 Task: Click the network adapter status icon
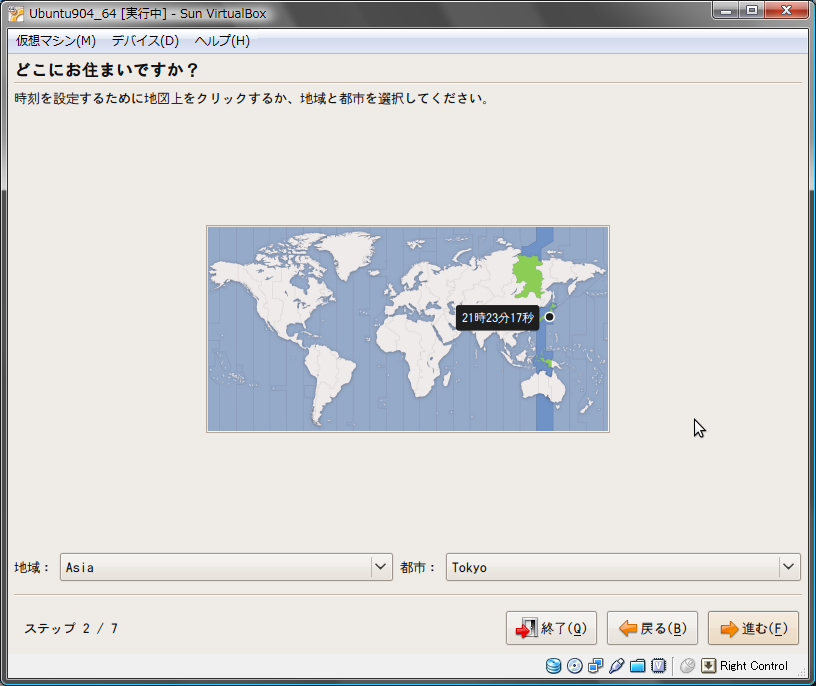[595, 666]
